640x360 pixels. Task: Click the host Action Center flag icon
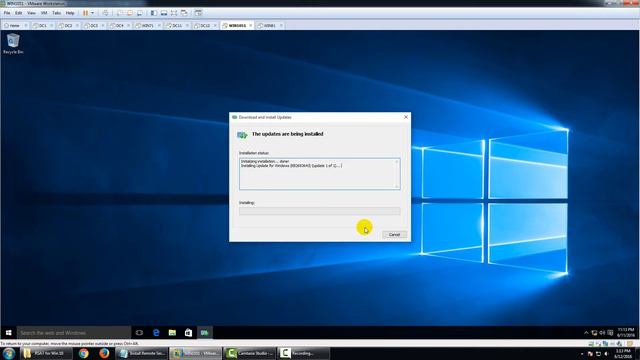coord(590,354)
